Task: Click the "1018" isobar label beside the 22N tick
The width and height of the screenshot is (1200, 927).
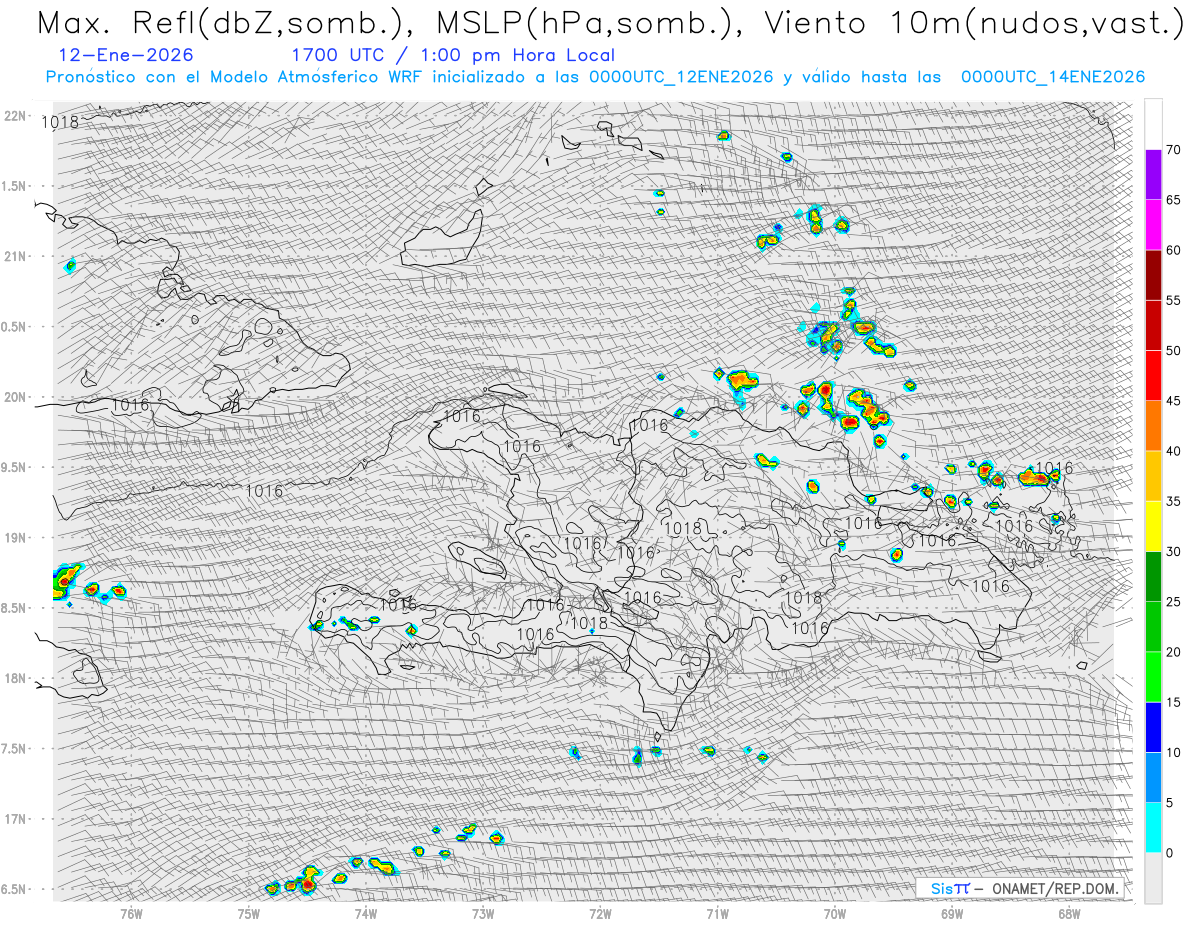Action: (60, 123)
